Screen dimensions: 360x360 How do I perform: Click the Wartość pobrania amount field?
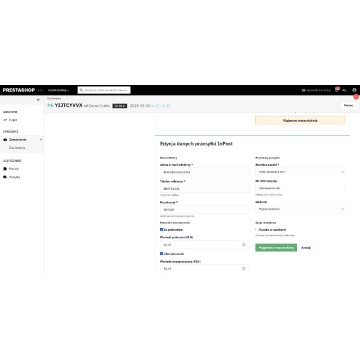pyautogui.click(x=204, y=244)
